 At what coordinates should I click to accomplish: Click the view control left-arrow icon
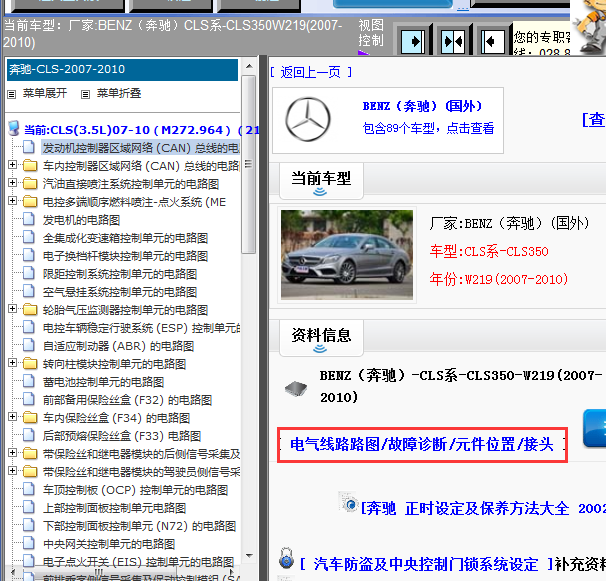click(493, 41)
